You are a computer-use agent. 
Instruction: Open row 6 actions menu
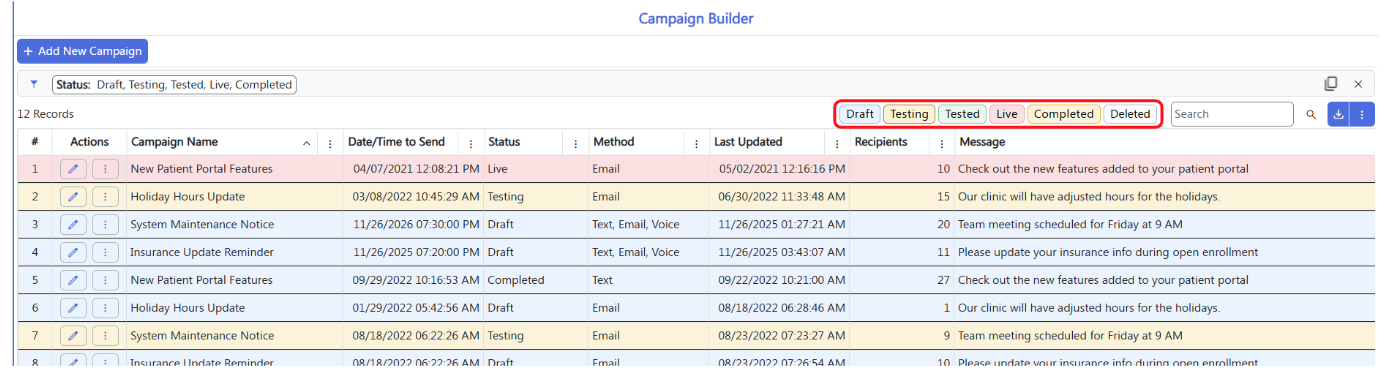[x=105, y=308]
